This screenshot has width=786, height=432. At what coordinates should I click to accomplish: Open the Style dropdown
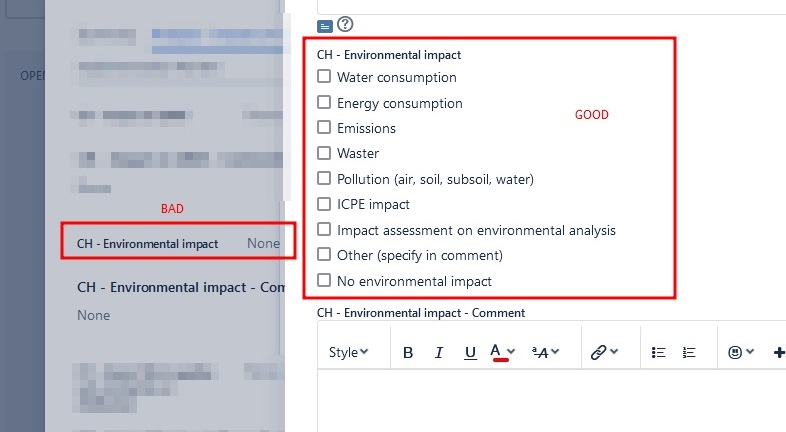pos(348,352)
